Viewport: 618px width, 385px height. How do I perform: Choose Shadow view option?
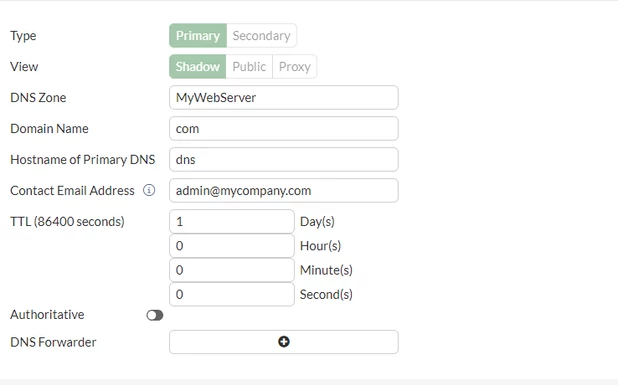pos(197,67)
